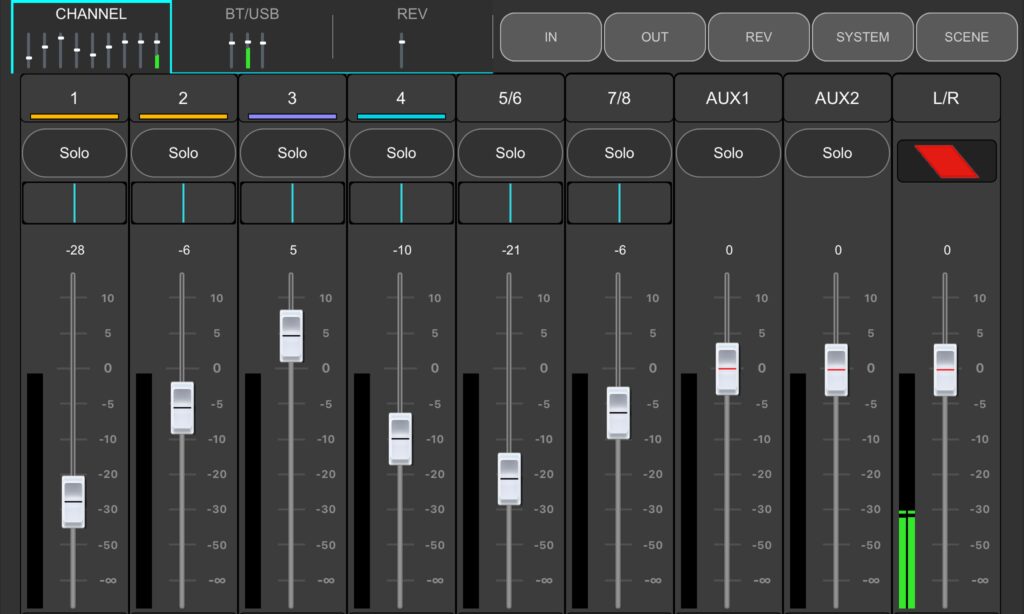Screen dimensions: 1024x614
Task: Click the red mute icon on L/R channel
Action: pos(945,160)
